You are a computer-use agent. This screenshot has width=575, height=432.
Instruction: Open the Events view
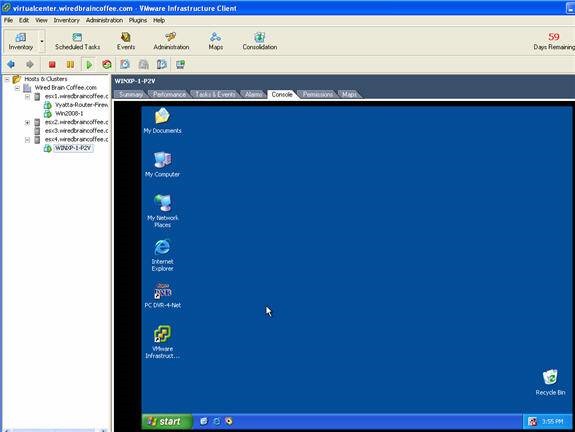126,41
